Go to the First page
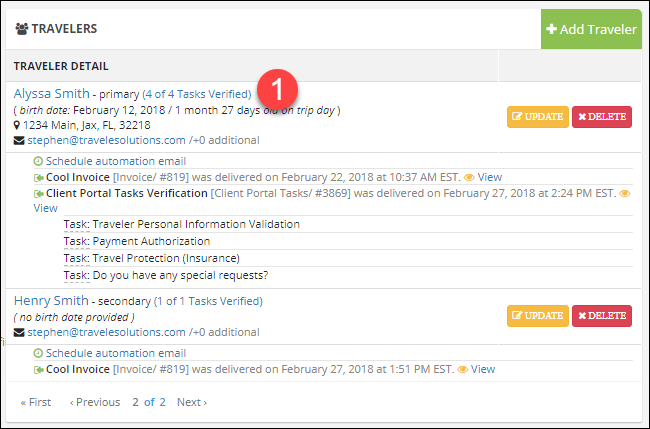650x429 pixels. pyautogui.click(x=36, y=402)
